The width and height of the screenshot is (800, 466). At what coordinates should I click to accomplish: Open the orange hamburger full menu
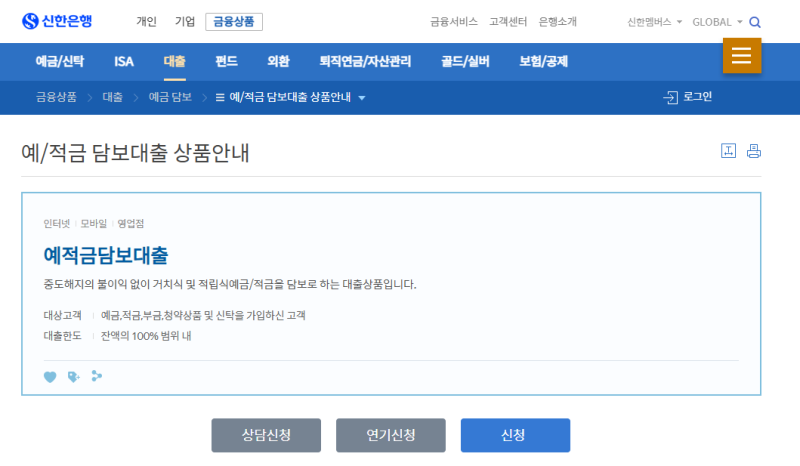(x=742, y=56)
